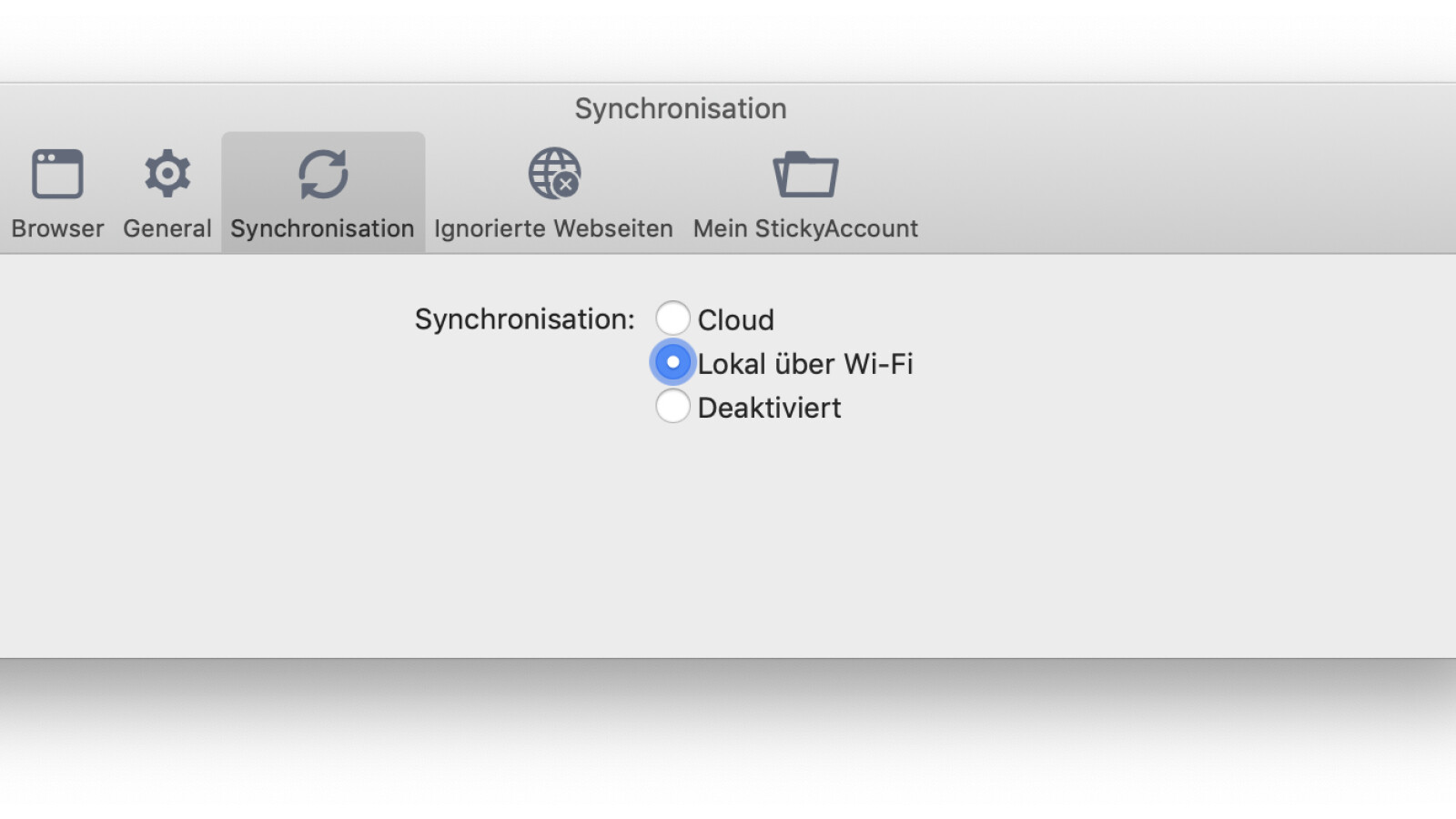Click the Synchronisation window title text
1456x819 pixels.
[x=681, y=108]
